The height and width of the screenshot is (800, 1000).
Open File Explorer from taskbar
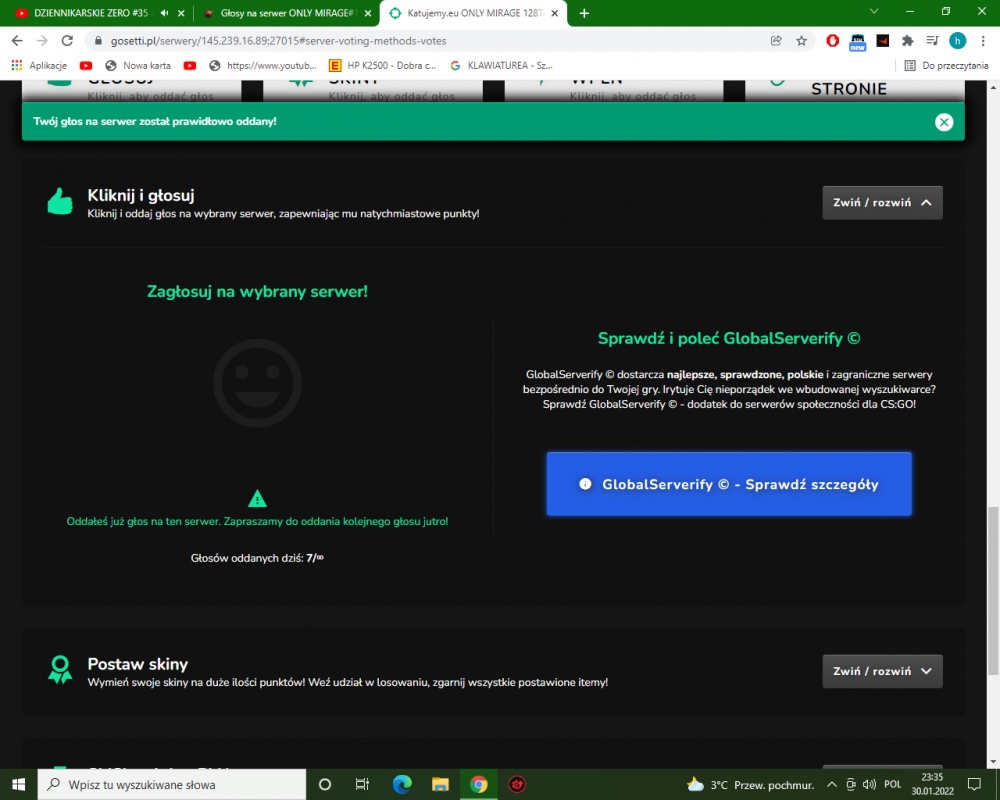click(x=440, y=784)
